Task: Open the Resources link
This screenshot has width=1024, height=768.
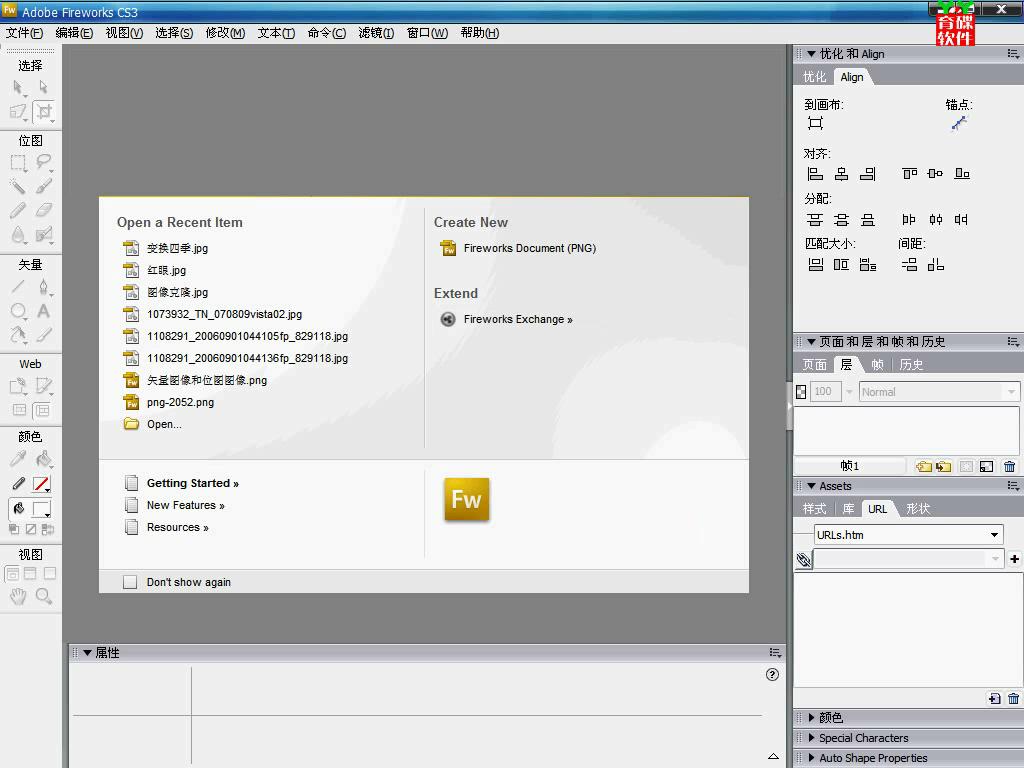Action: [x=178, y=528]
